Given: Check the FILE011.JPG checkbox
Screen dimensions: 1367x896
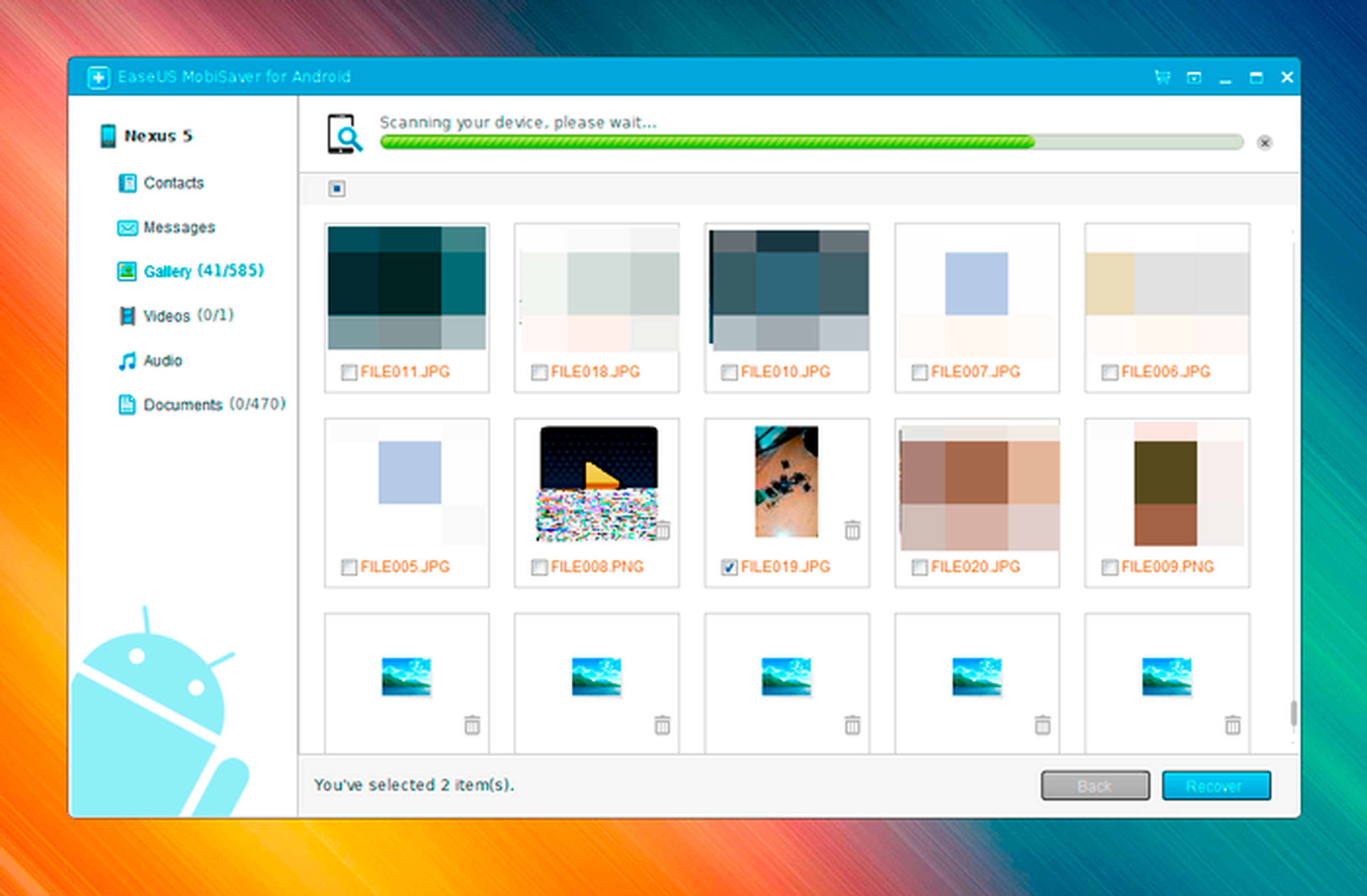Looking at the screenshot, I should [x=349, y=373].
